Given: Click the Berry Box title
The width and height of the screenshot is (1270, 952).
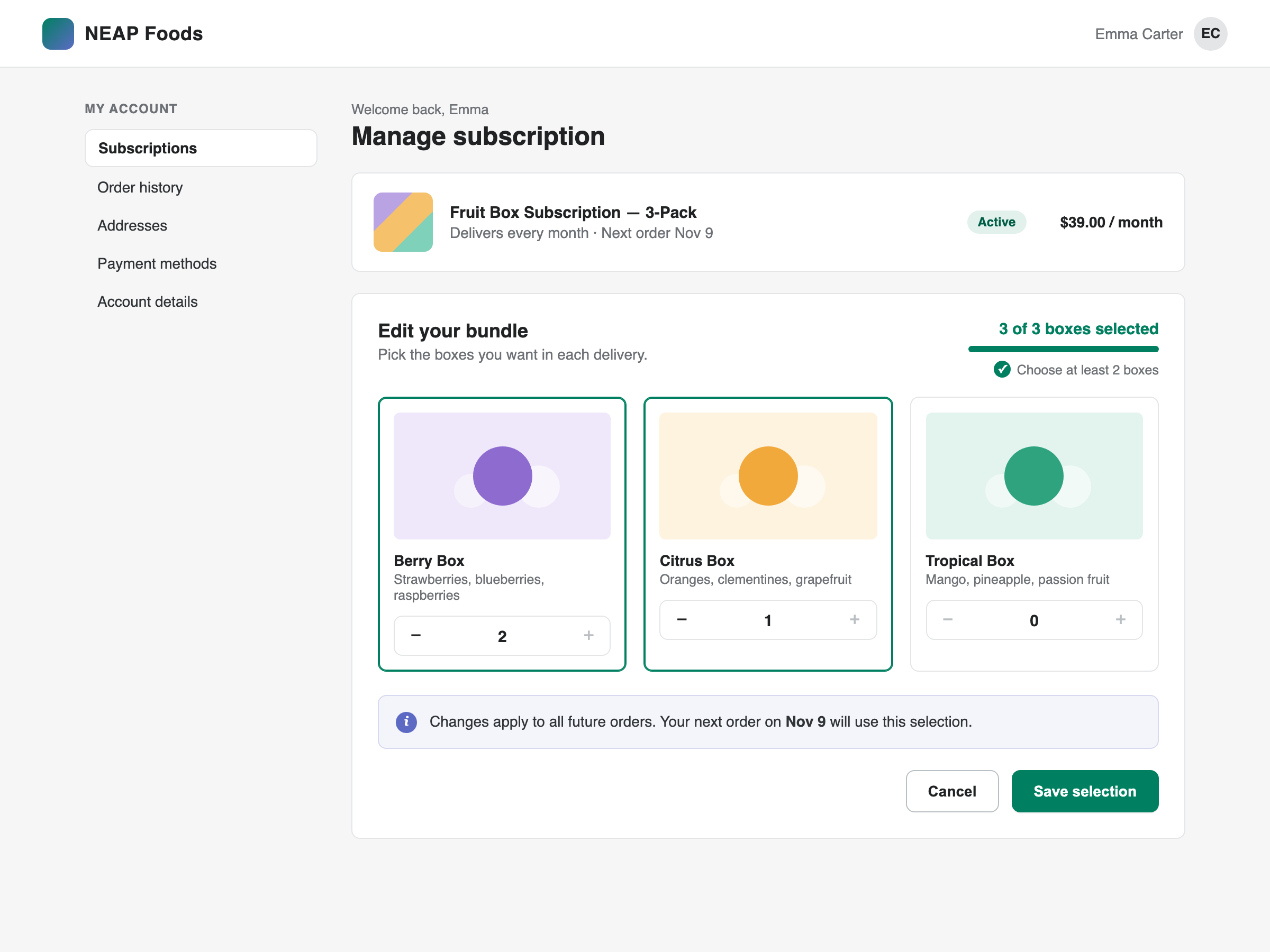Looking at the screenshot, I should coord(429,561).
